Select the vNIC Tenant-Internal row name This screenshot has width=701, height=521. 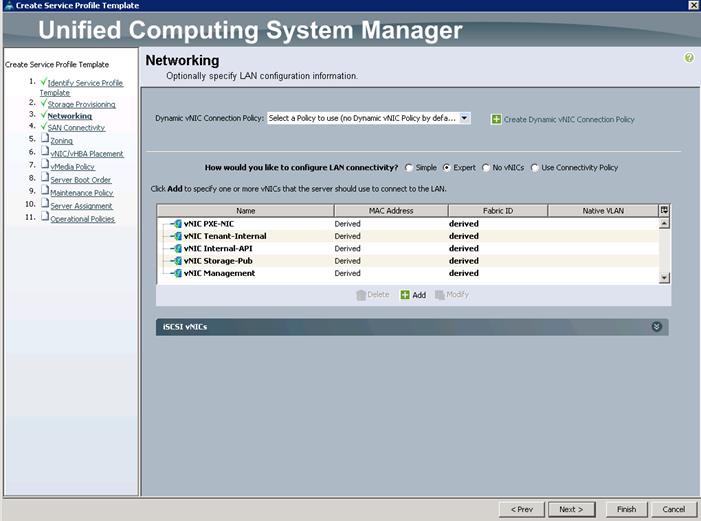[225, 236]
